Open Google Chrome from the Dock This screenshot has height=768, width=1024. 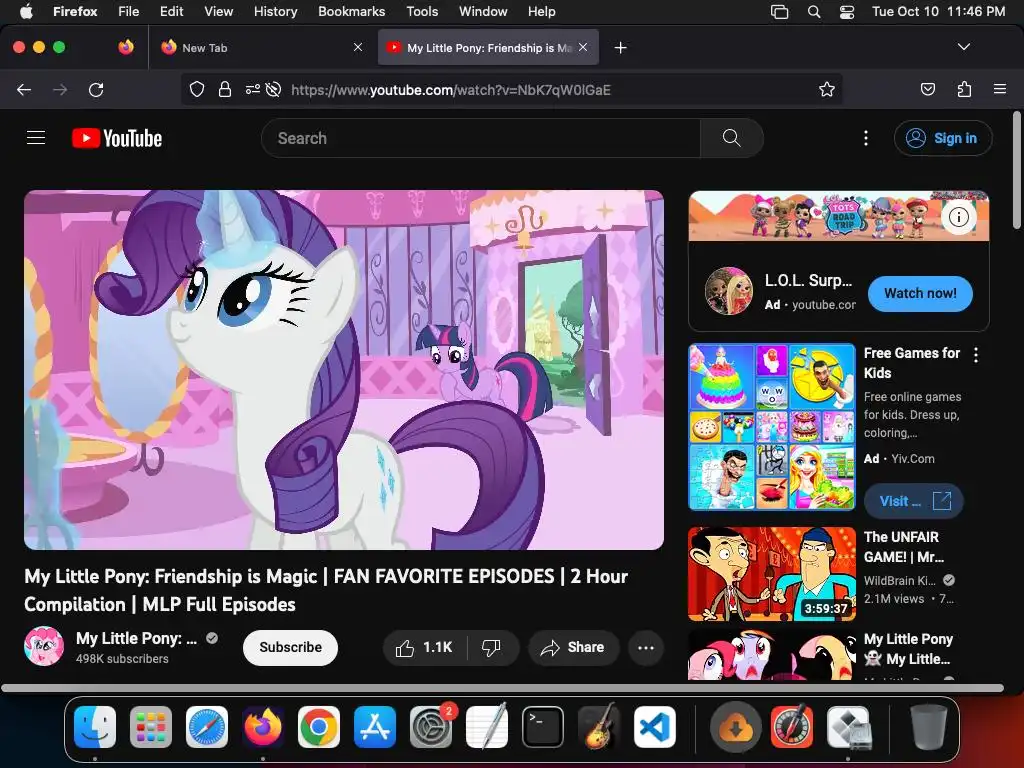319,728
